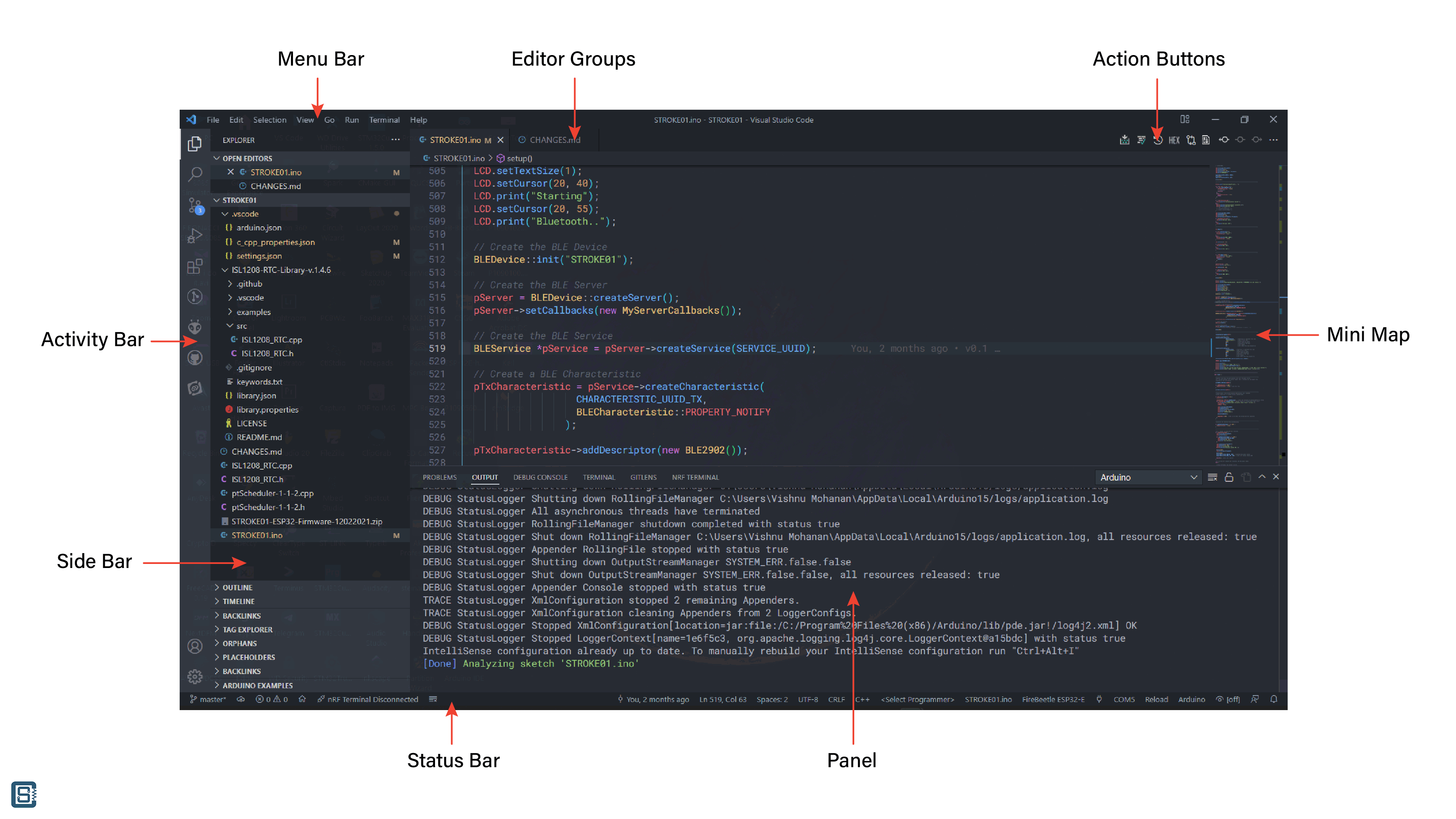Open the editor More Actions ellipsis

1273,140
